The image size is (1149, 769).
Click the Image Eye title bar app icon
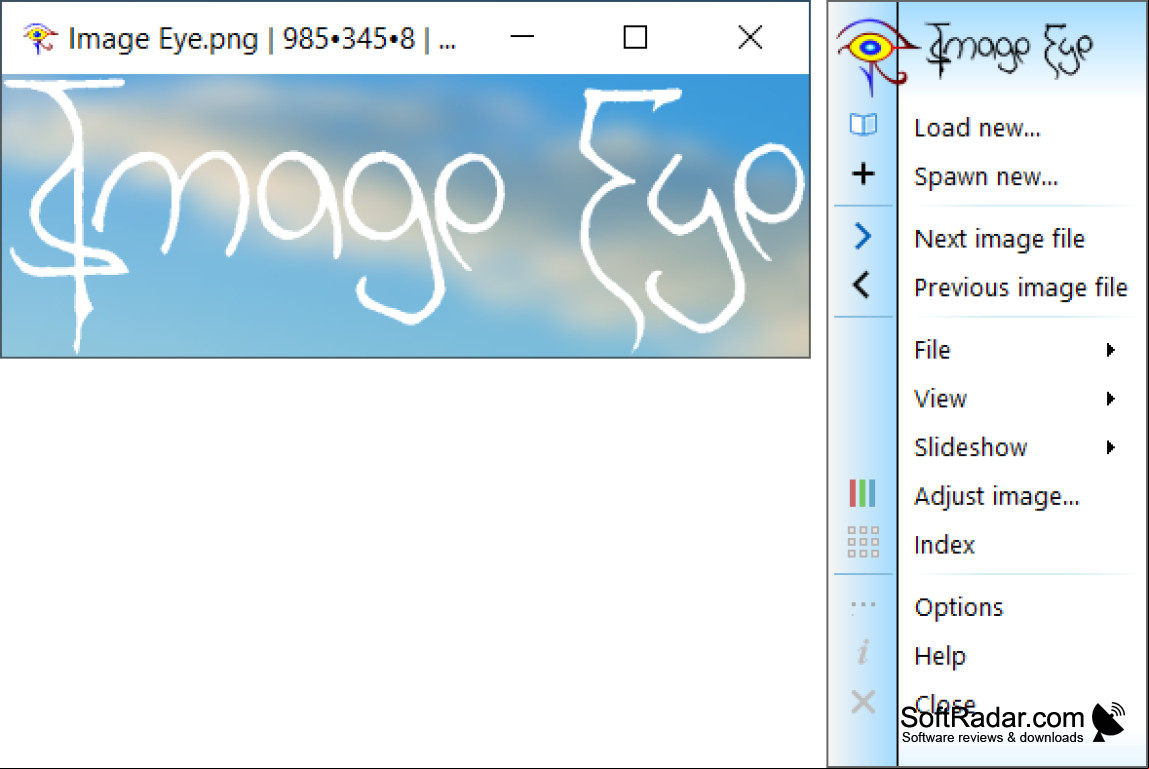click(x=40, y=38)
